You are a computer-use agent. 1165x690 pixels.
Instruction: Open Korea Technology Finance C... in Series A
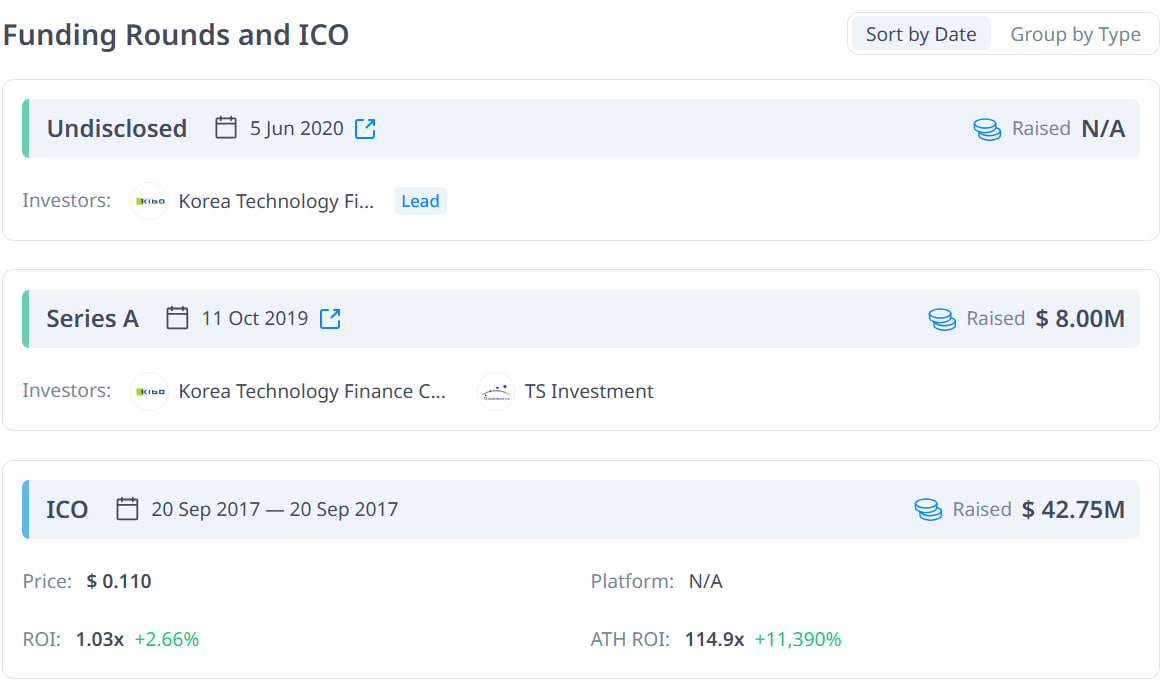point(312,391)
